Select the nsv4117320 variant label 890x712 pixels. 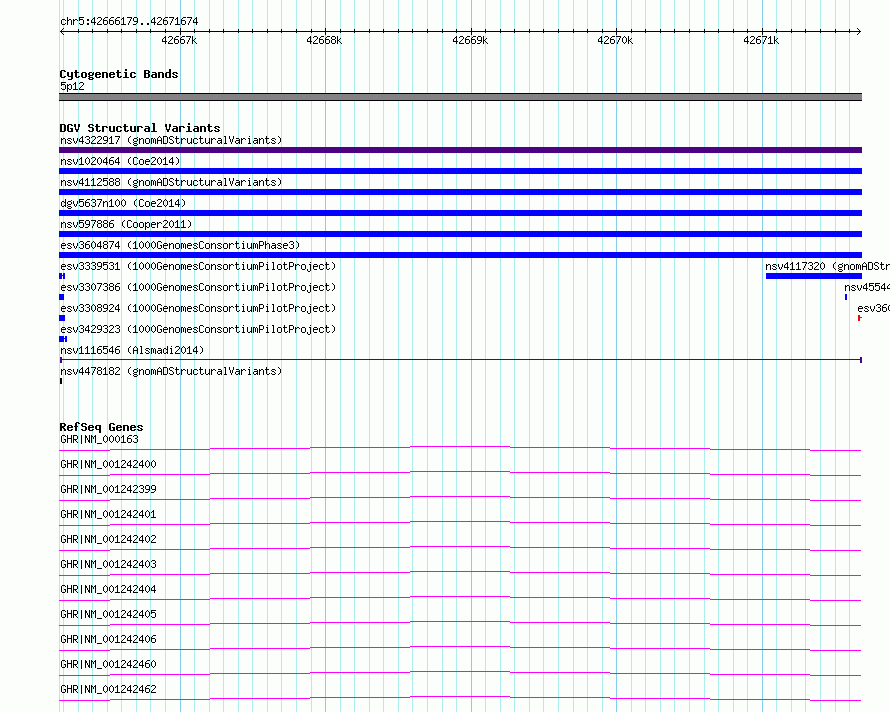point(827,266)
